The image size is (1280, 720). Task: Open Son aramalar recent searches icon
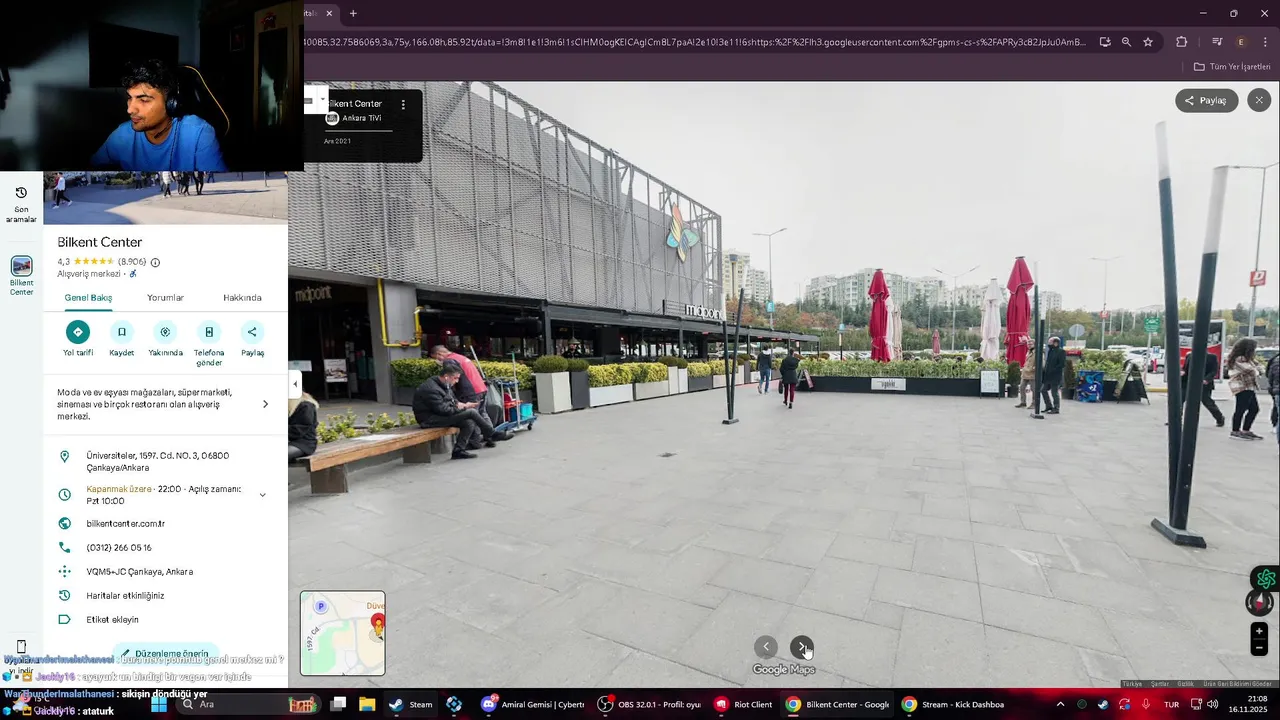click(21, 193)
